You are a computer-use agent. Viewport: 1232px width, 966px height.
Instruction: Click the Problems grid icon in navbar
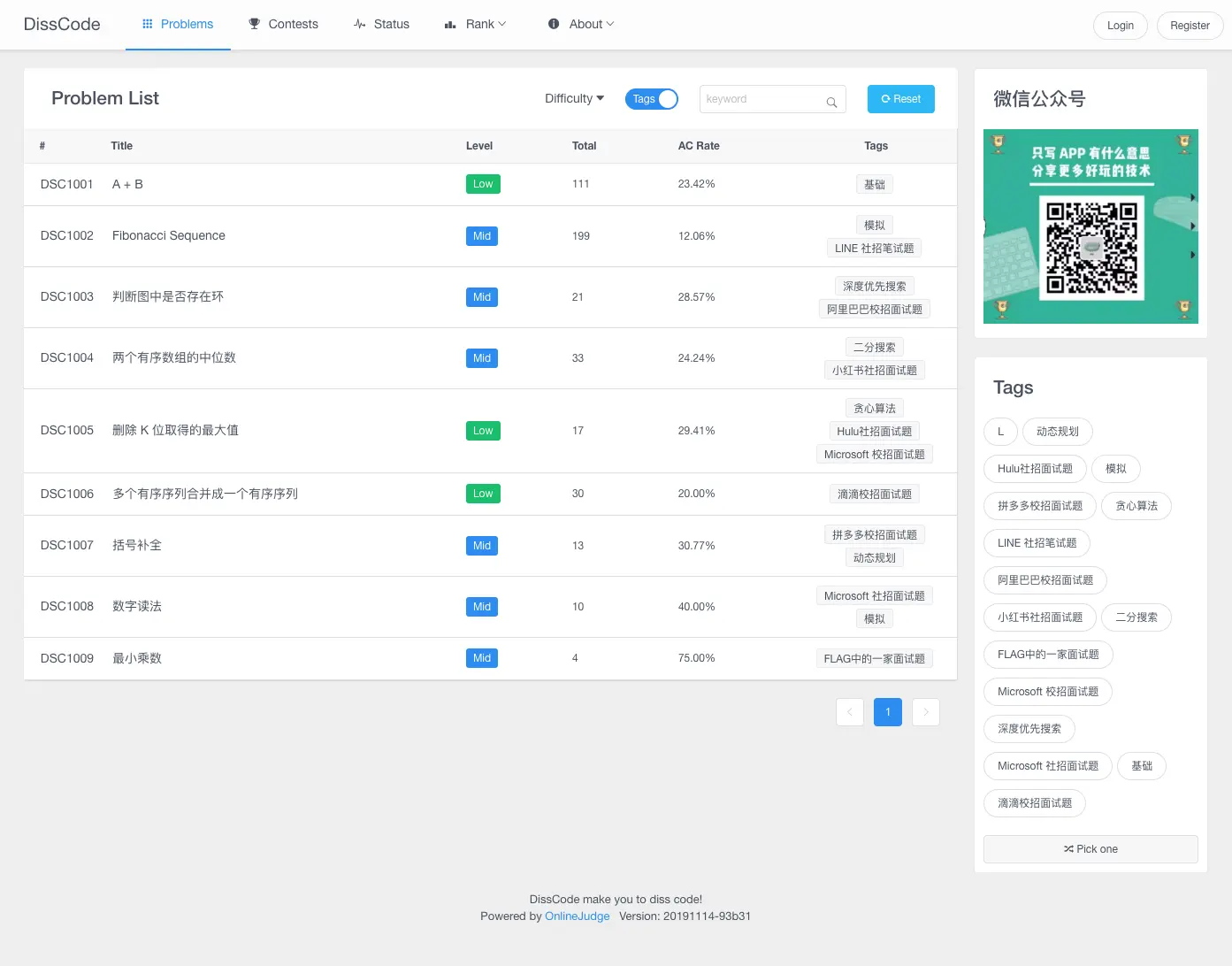tap(148, 24)
